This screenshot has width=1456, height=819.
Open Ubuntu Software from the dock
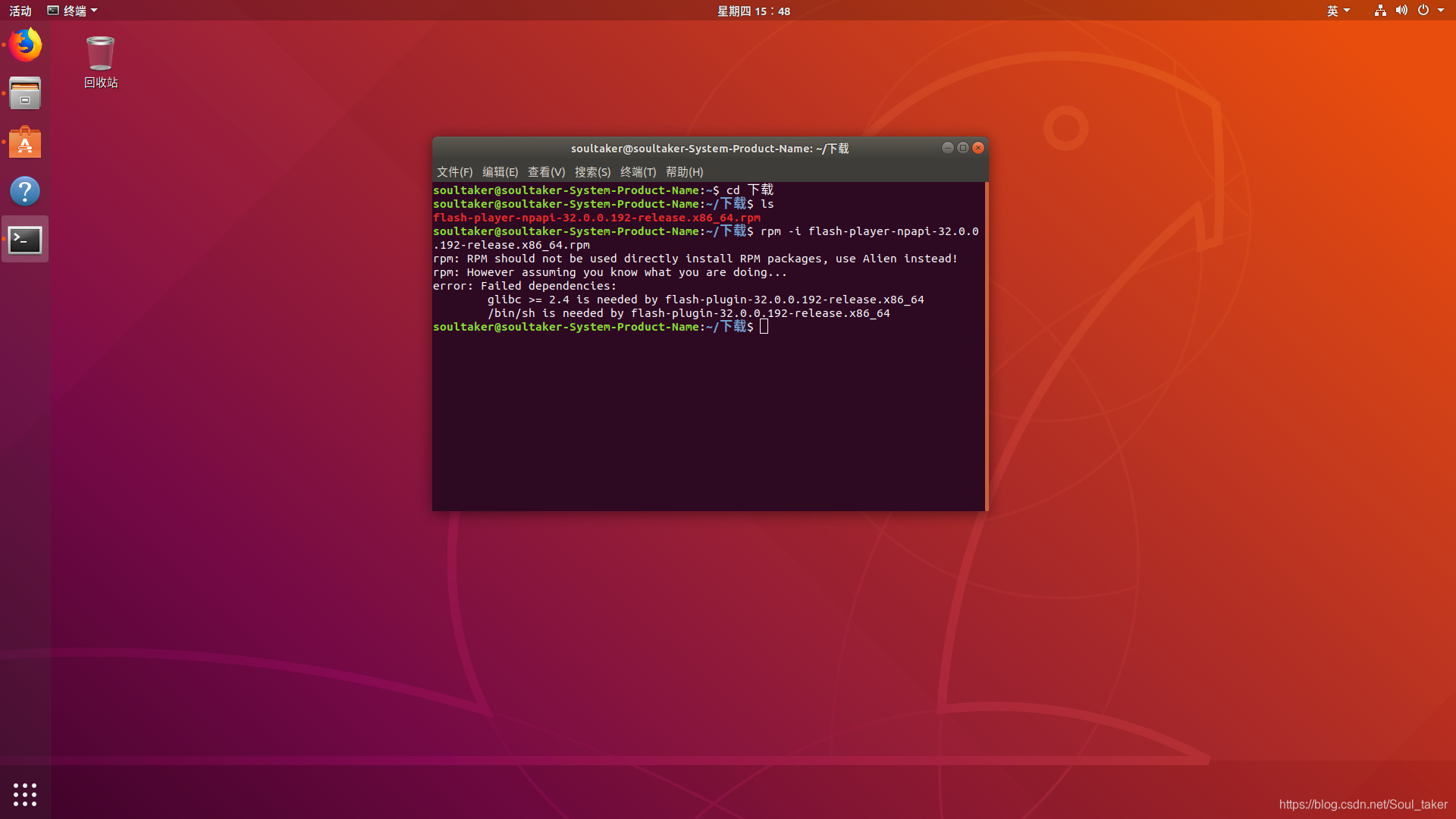click(x=25, y=142)
